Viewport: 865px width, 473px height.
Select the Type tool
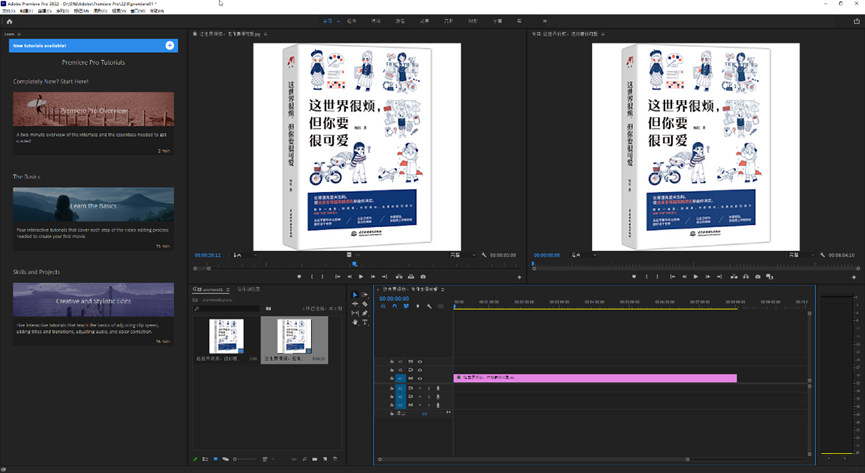[365, 322]
